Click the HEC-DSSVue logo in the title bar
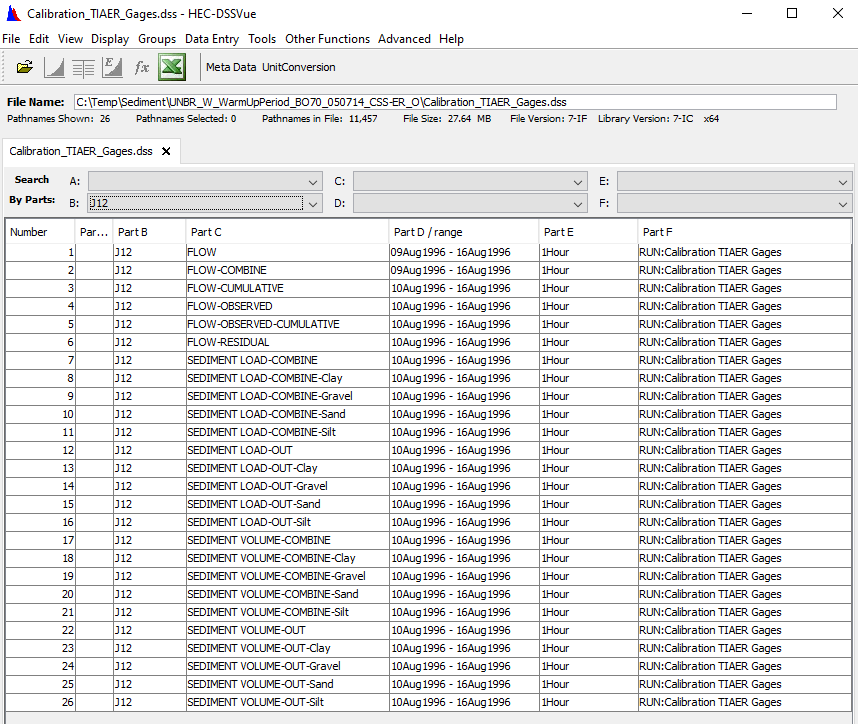 coord(11,13)
